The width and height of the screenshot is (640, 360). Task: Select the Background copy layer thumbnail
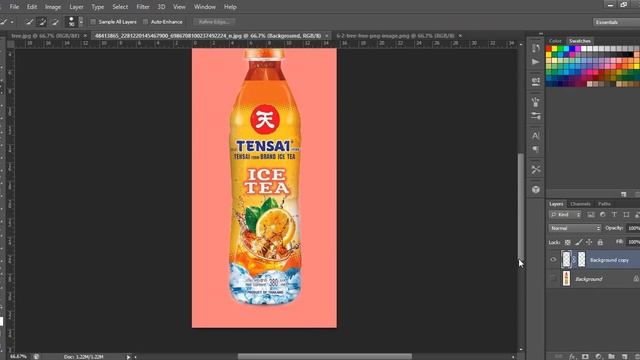click(x=566, y=260)
